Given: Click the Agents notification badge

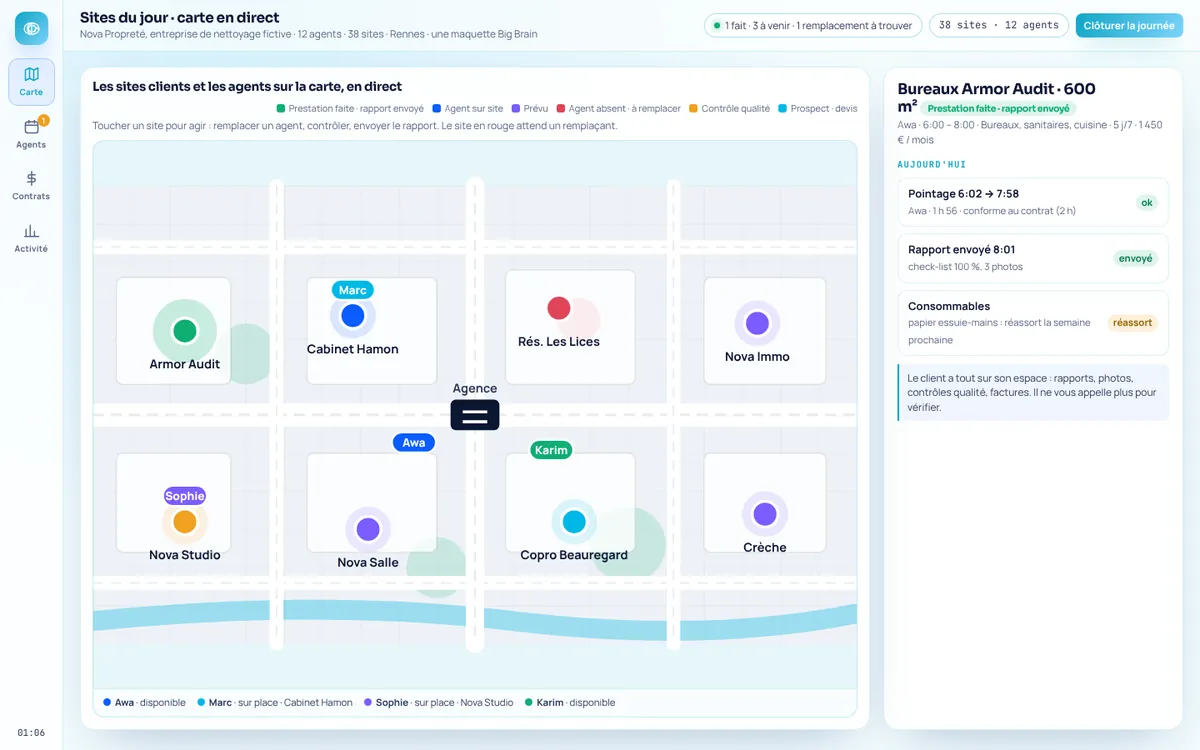Looking at the screenshot, I should tap(44, 120).
